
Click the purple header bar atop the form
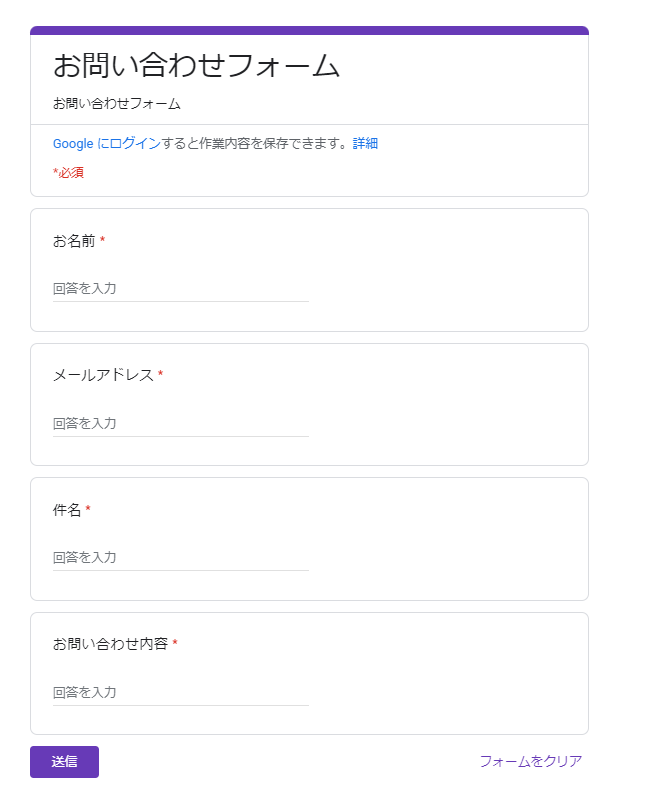[x=309, y=30]
